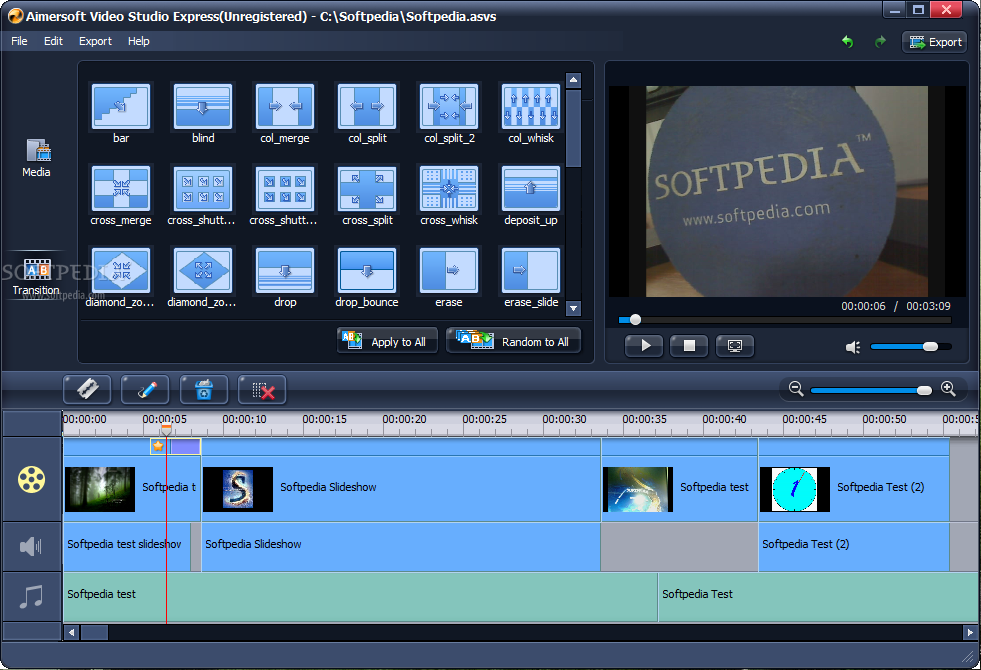Image resolution: width=981 pixels, height=670 pixels.
Task: Click the Export button at top right
Action: (935, 42)
